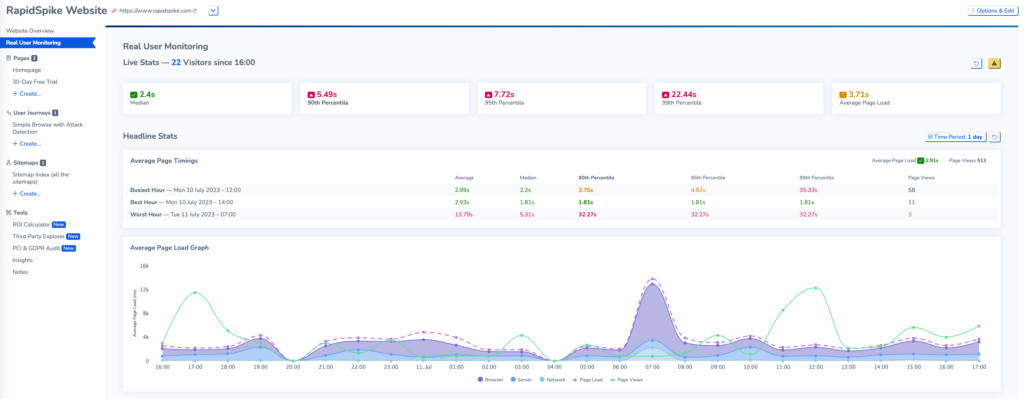Click the red alert icon beside 5.49s
Image resolution: width=1024 pixels, height=399 pixels.
(311, 95)
